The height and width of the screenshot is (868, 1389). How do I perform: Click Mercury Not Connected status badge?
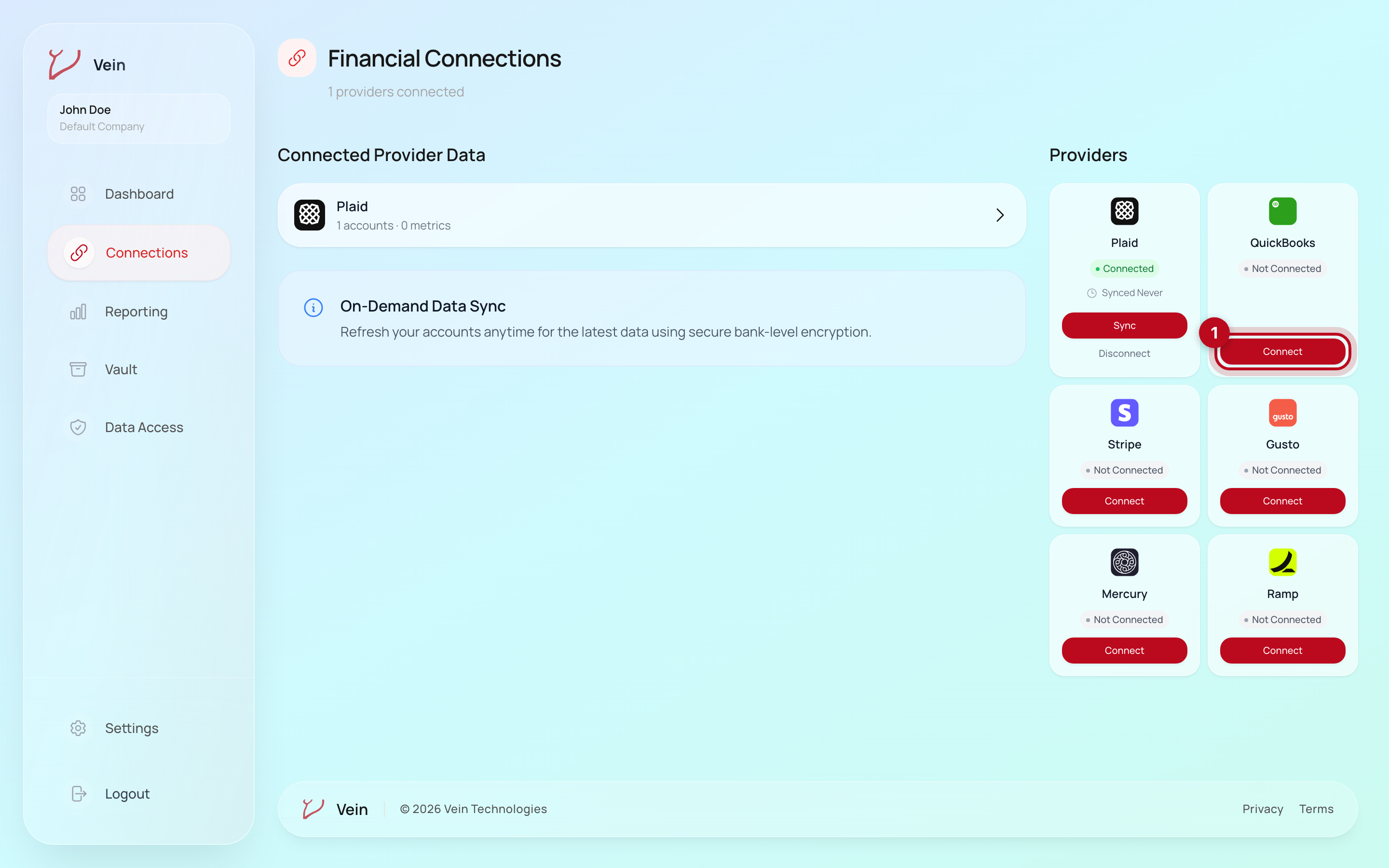click(1124, 620)
